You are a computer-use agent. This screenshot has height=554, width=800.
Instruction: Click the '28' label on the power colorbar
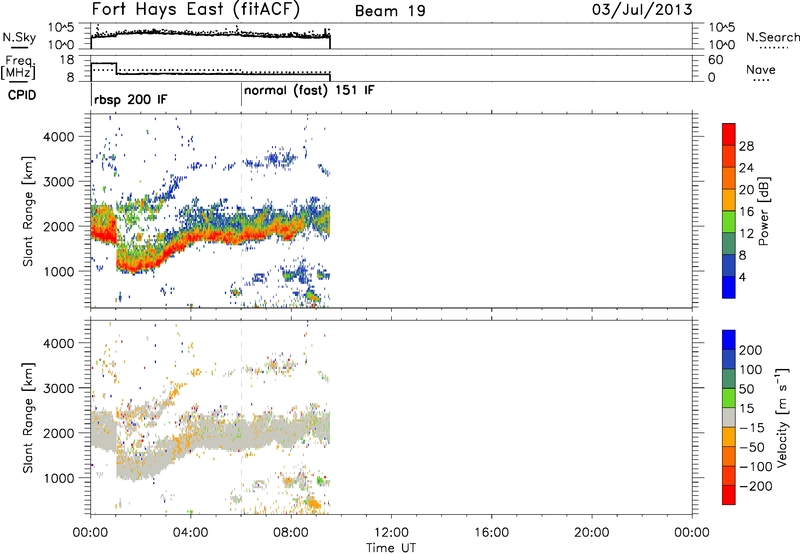click(x=746, y=146)
